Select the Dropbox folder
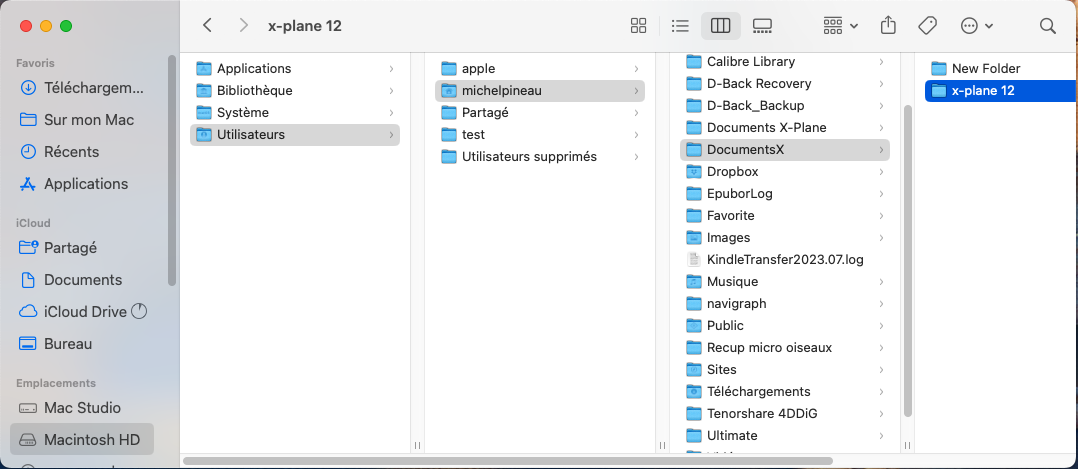Image resolution: width=1078 pixels, height=469 pixels. (784, 171)
